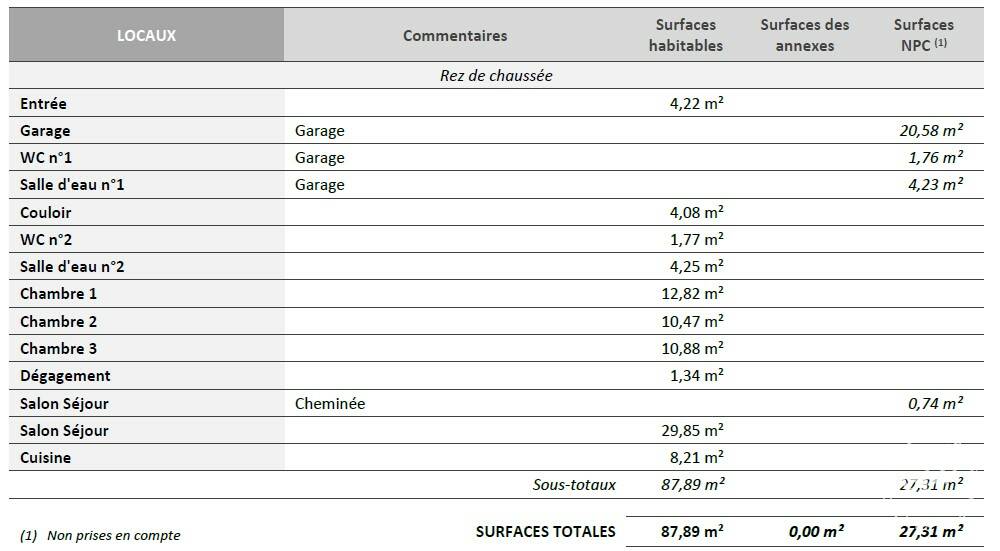The width and height of the screenshot is (1000, 551).
Task: Select the Sous-totaux label
Action: [x=574, y=485]
